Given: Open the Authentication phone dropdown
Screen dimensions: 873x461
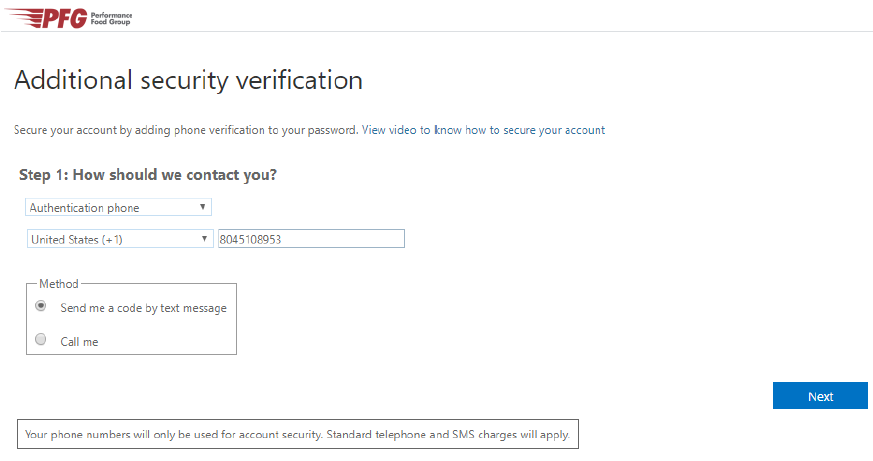Looking at the screenshot, I should click(116, 208).
